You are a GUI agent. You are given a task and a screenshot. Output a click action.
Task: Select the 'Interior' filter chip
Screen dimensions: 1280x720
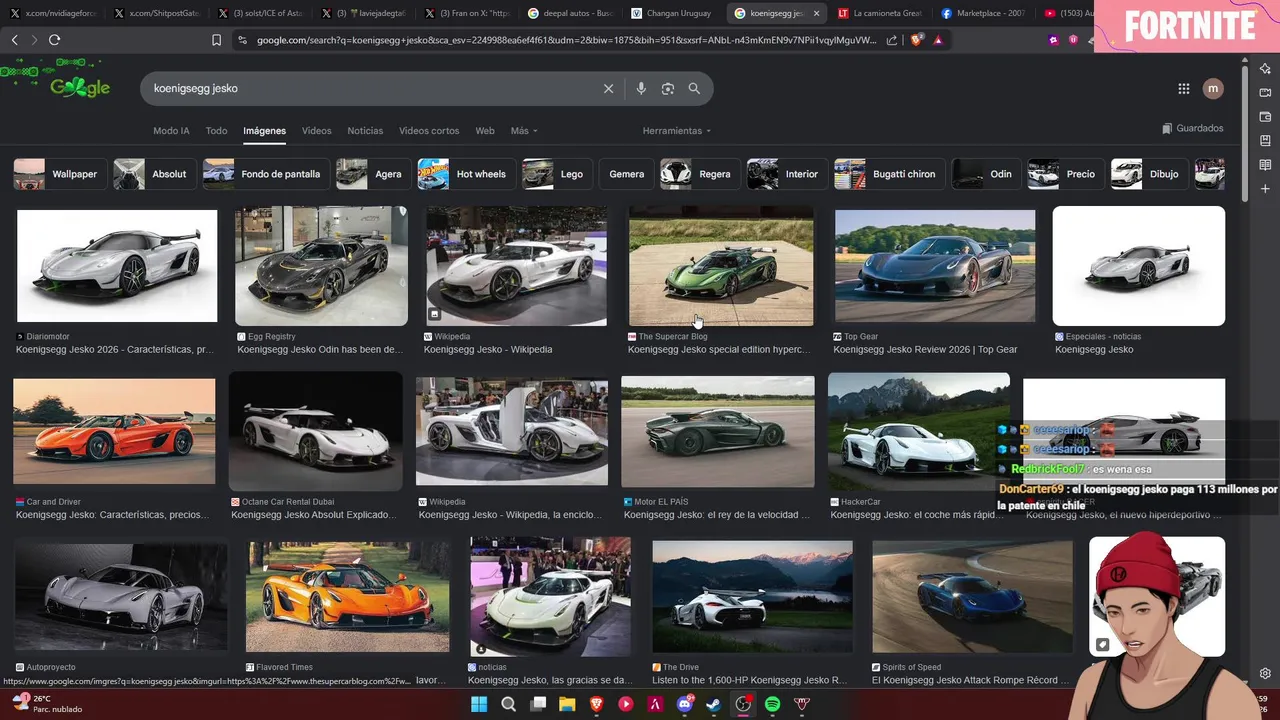786,174
